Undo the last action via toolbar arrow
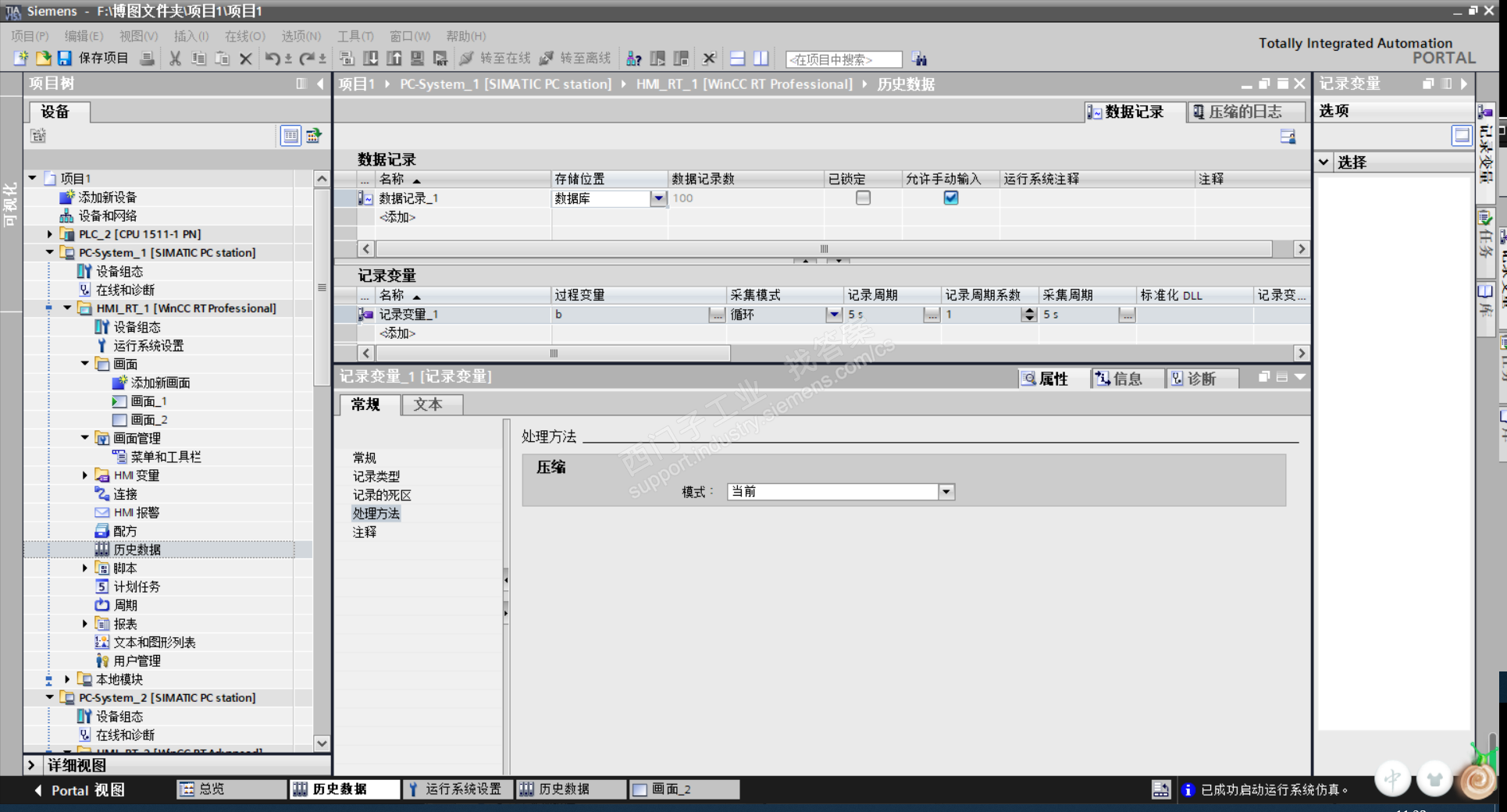 (x=273, y=59)
